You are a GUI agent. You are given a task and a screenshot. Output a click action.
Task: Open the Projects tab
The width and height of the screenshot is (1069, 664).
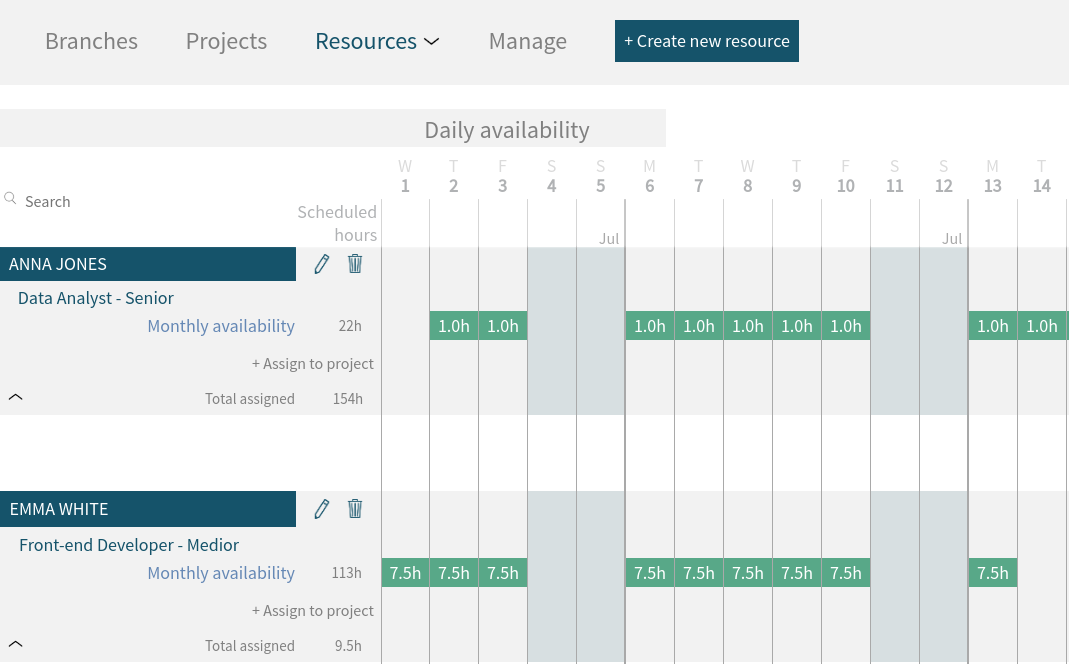[x=226, y=42]
